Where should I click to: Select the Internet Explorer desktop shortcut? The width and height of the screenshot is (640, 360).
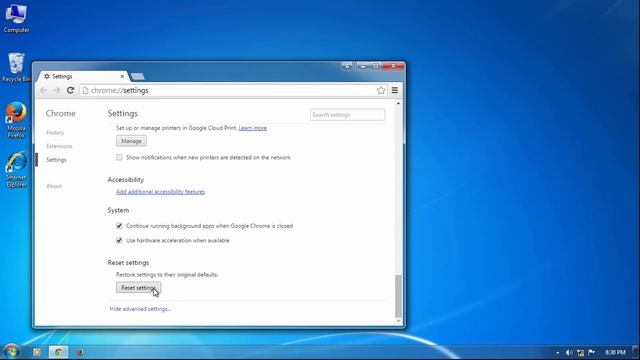click(16, 169)
